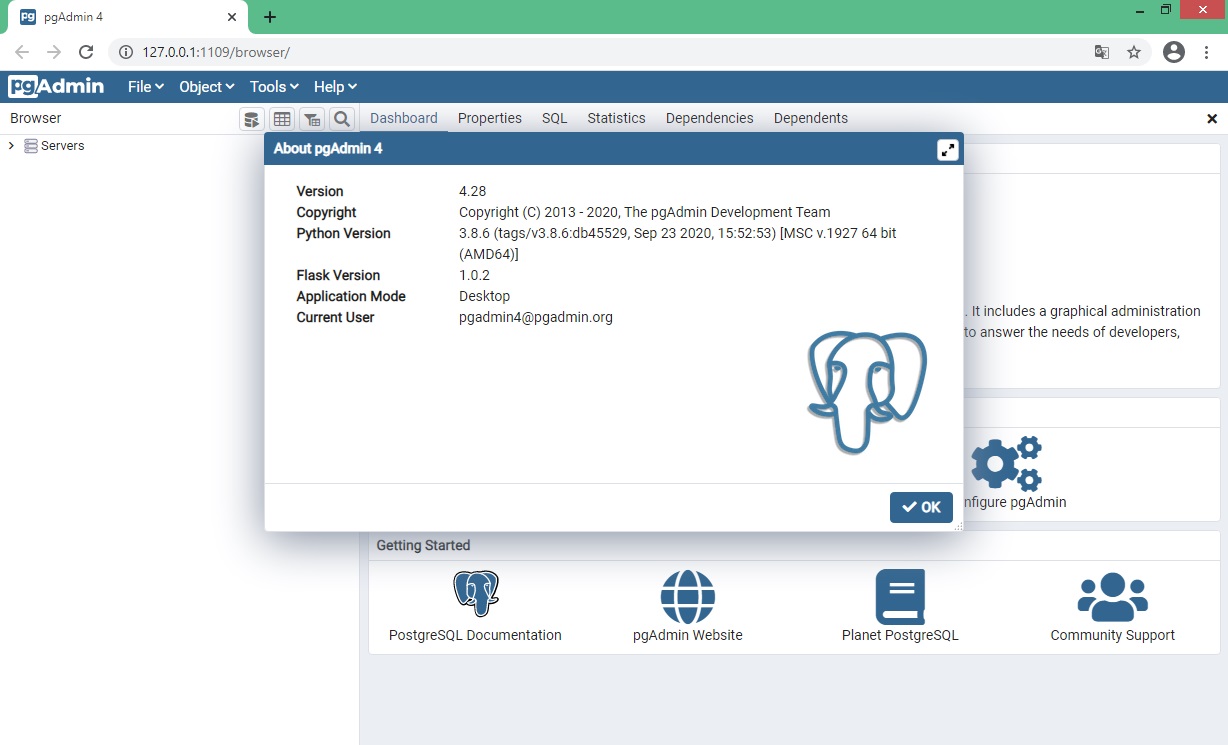The width and height of the screenshot is (1228, 745).
Task: Click the Flask version 1.0.2 text
Action: (x=474, y=275)
